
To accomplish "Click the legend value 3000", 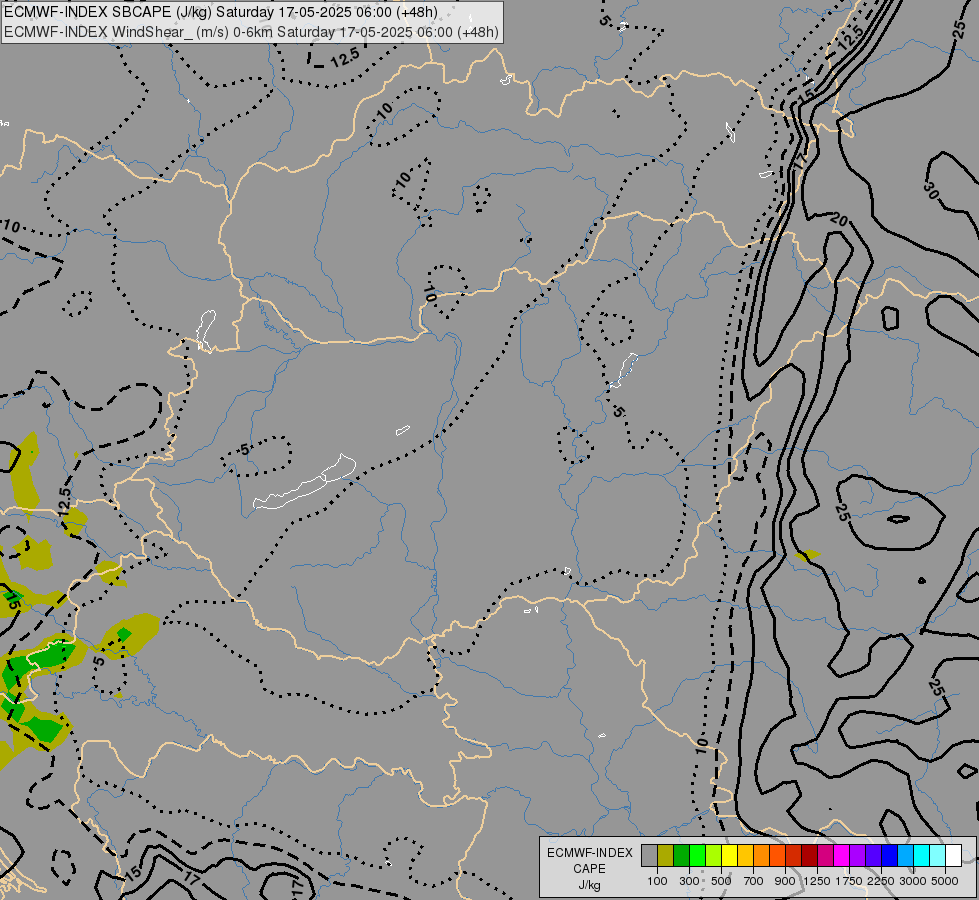I will 913,881.
